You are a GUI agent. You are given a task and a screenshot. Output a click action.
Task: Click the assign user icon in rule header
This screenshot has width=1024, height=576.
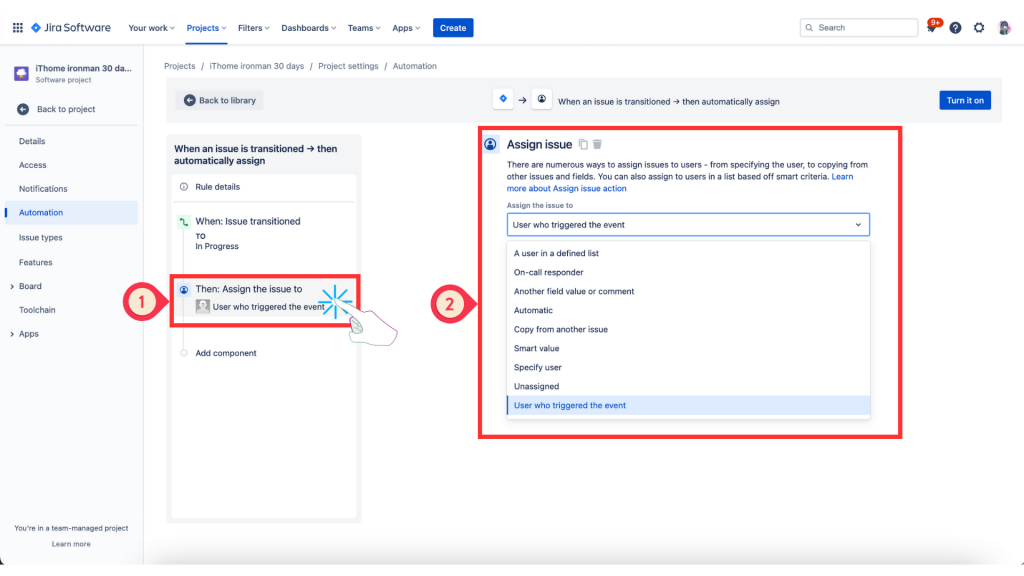point(541,99)
